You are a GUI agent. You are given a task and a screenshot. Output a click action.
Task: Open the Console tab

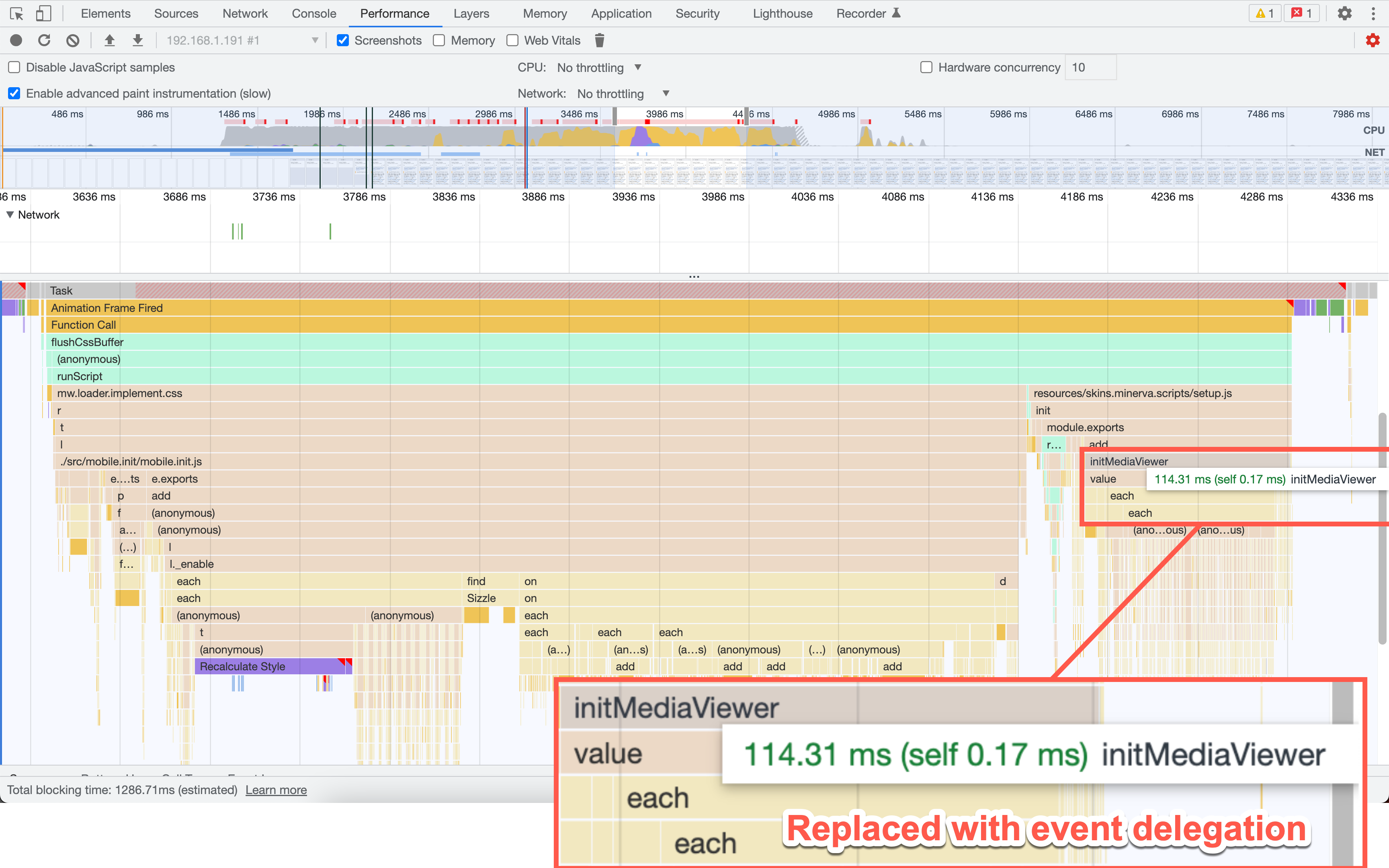pos(314,13)
